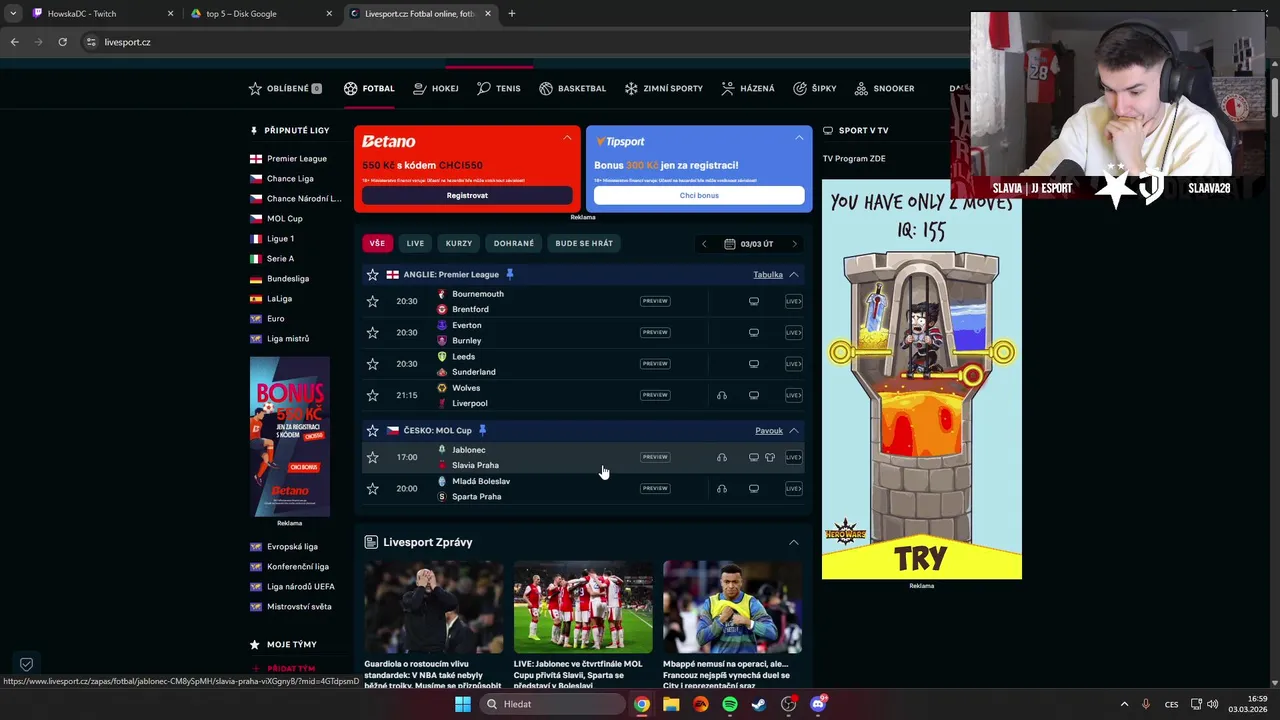Collapse the Tipsport ad panel chevron
Screen dimensions: 1280x720
(798, 138)
